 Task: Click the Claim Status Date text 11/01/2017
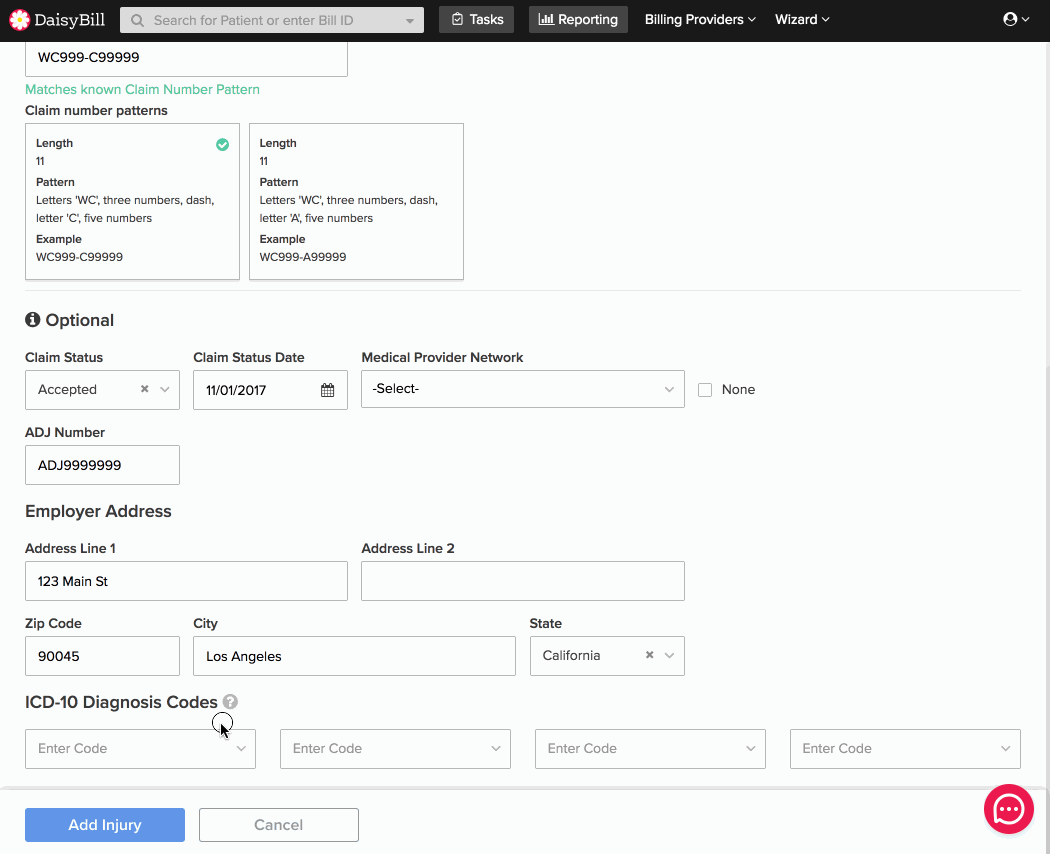pos(236,390)
